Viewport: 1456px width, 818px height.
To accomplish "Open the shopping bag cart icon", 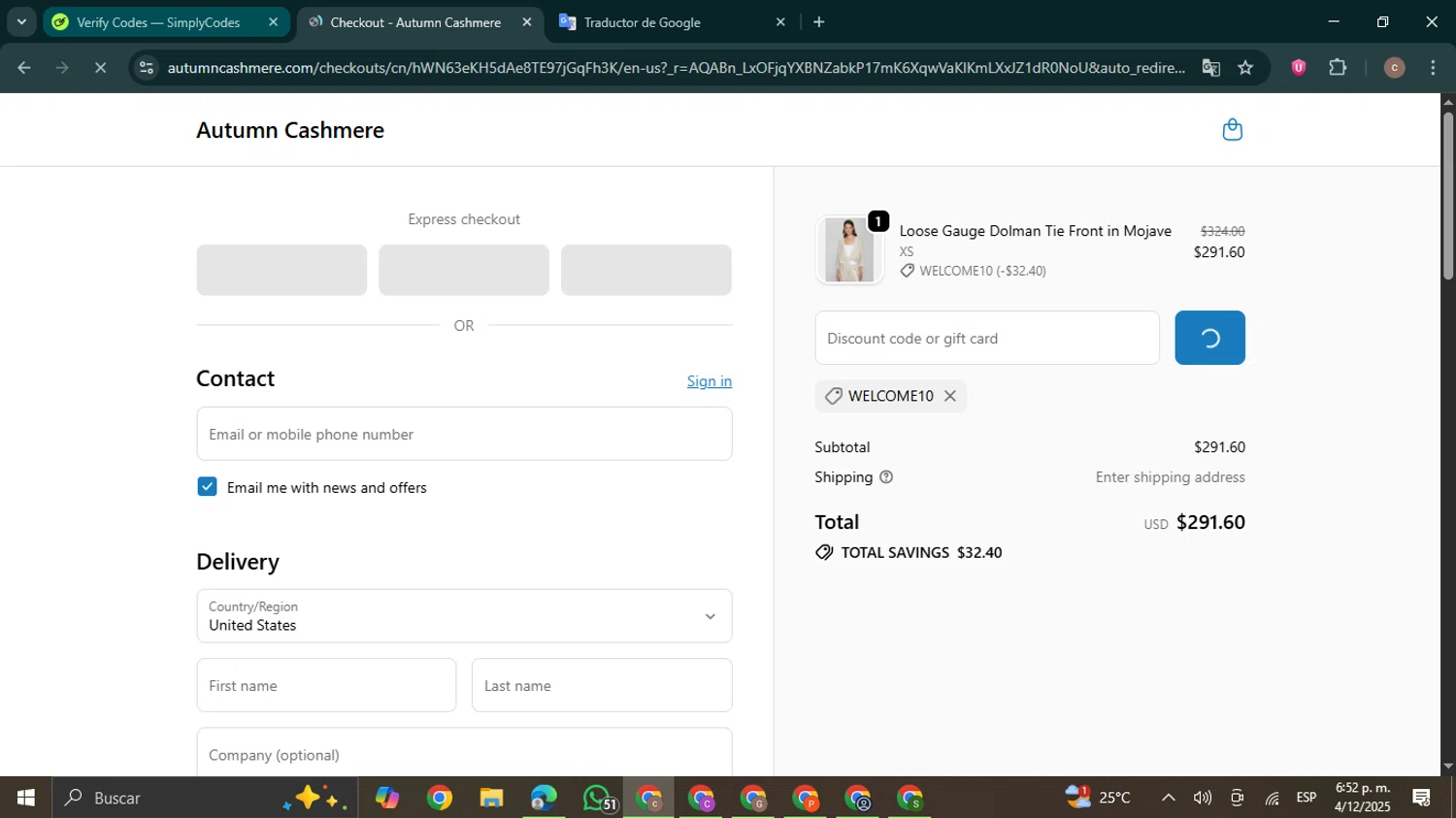I will [x=1232, y=130].
